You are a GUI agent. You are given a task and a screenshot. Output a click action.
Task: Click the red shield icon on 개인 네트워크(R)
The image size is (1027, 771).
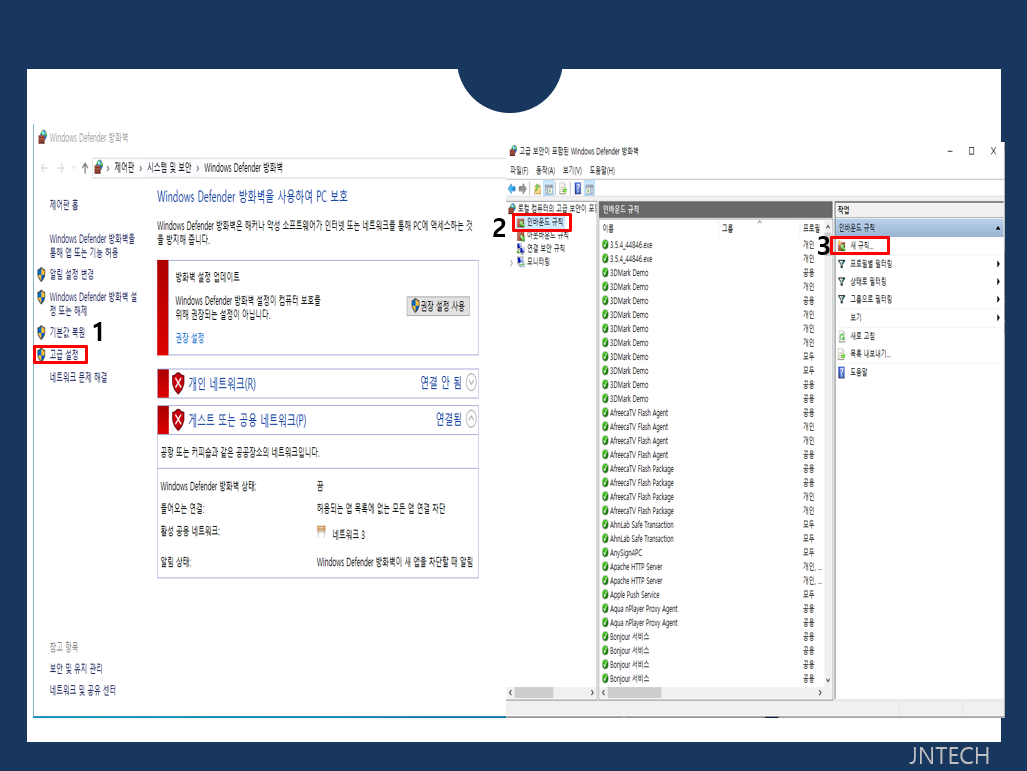[178, 383]
